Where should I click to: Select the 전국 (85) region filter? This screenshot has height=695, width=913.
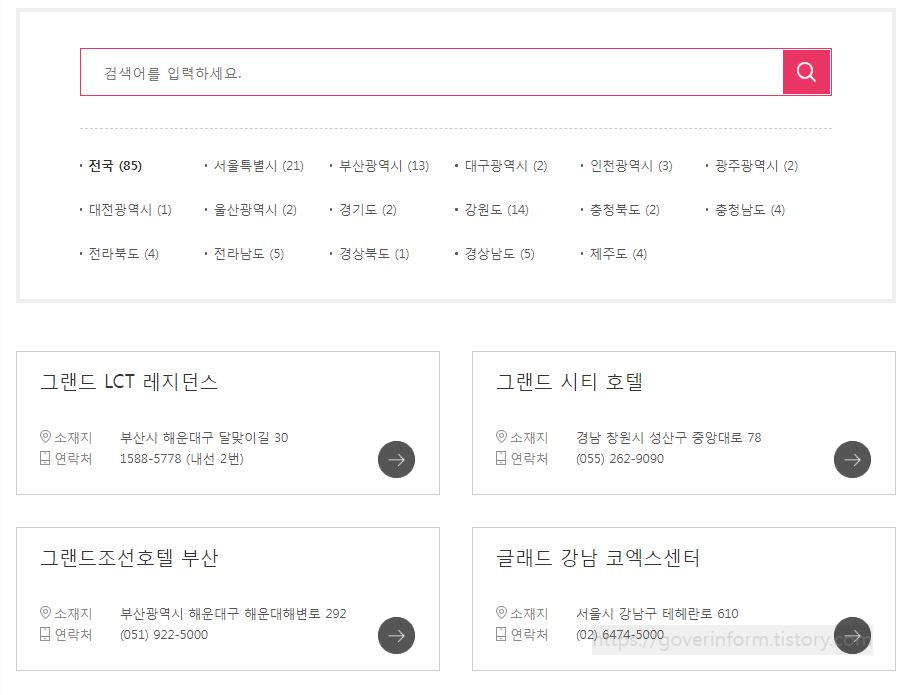pyautogui.click(x=115, y=166)
